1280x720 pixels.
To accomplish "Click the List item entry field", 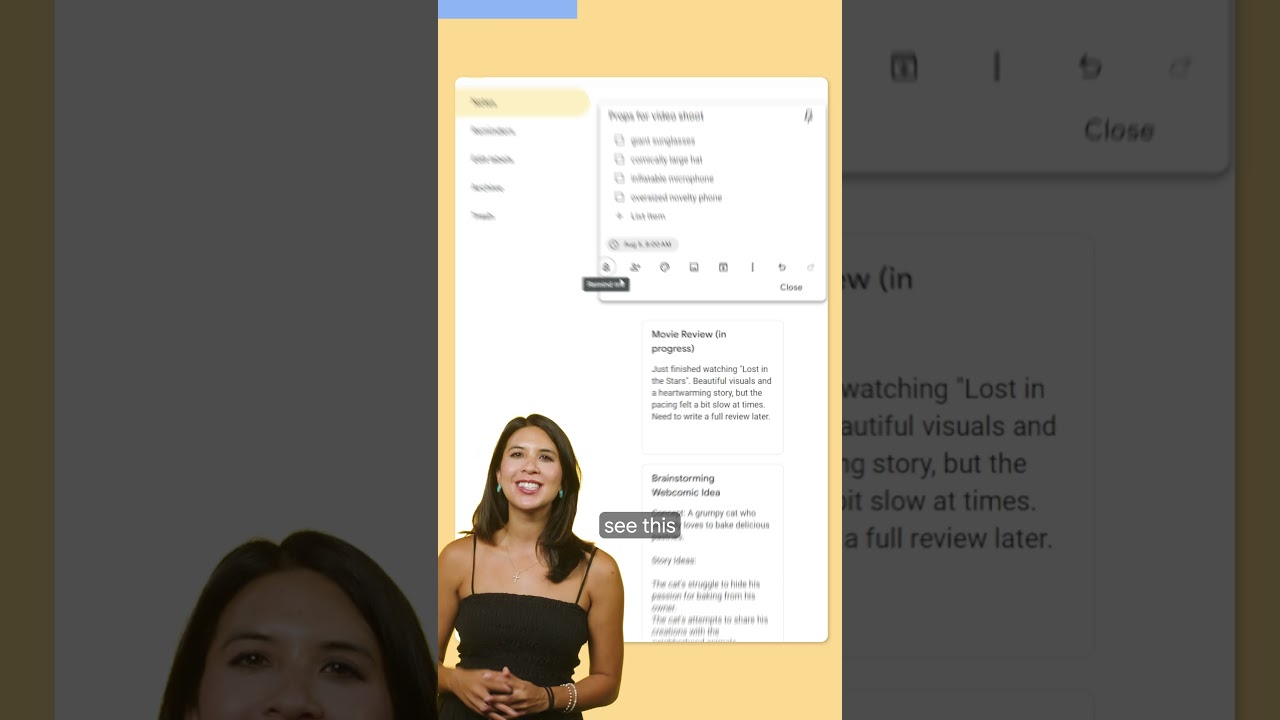I will 648,216.
